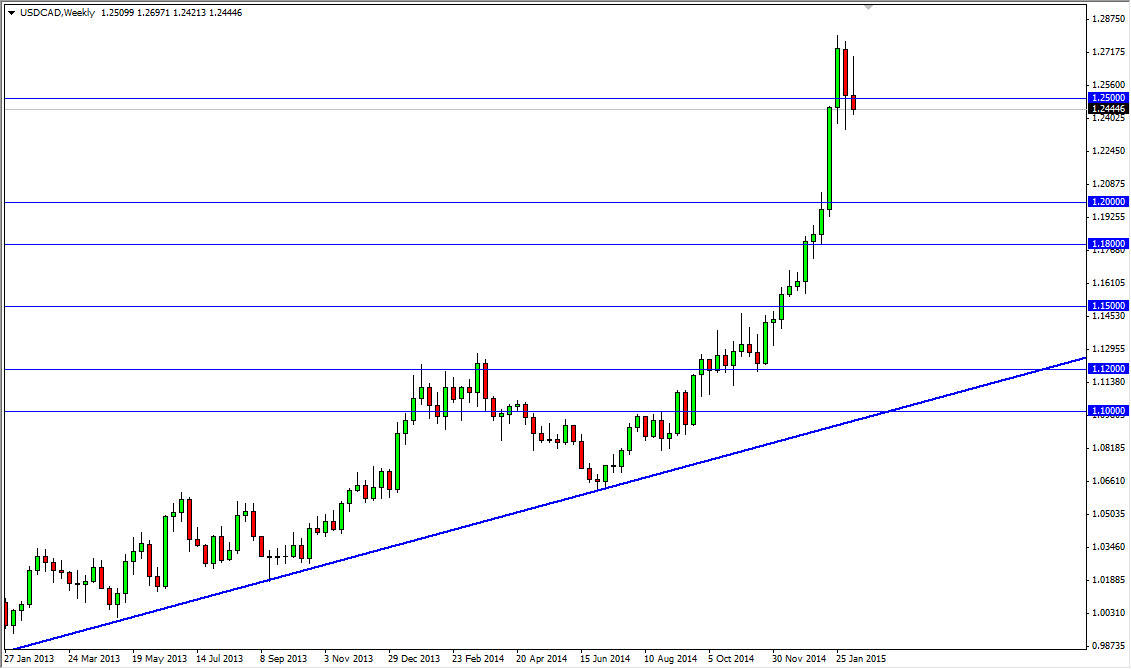Click the 1.12000 support level tag
The width and height of the screenshot is (1131, 669).
click(1107, 370)
